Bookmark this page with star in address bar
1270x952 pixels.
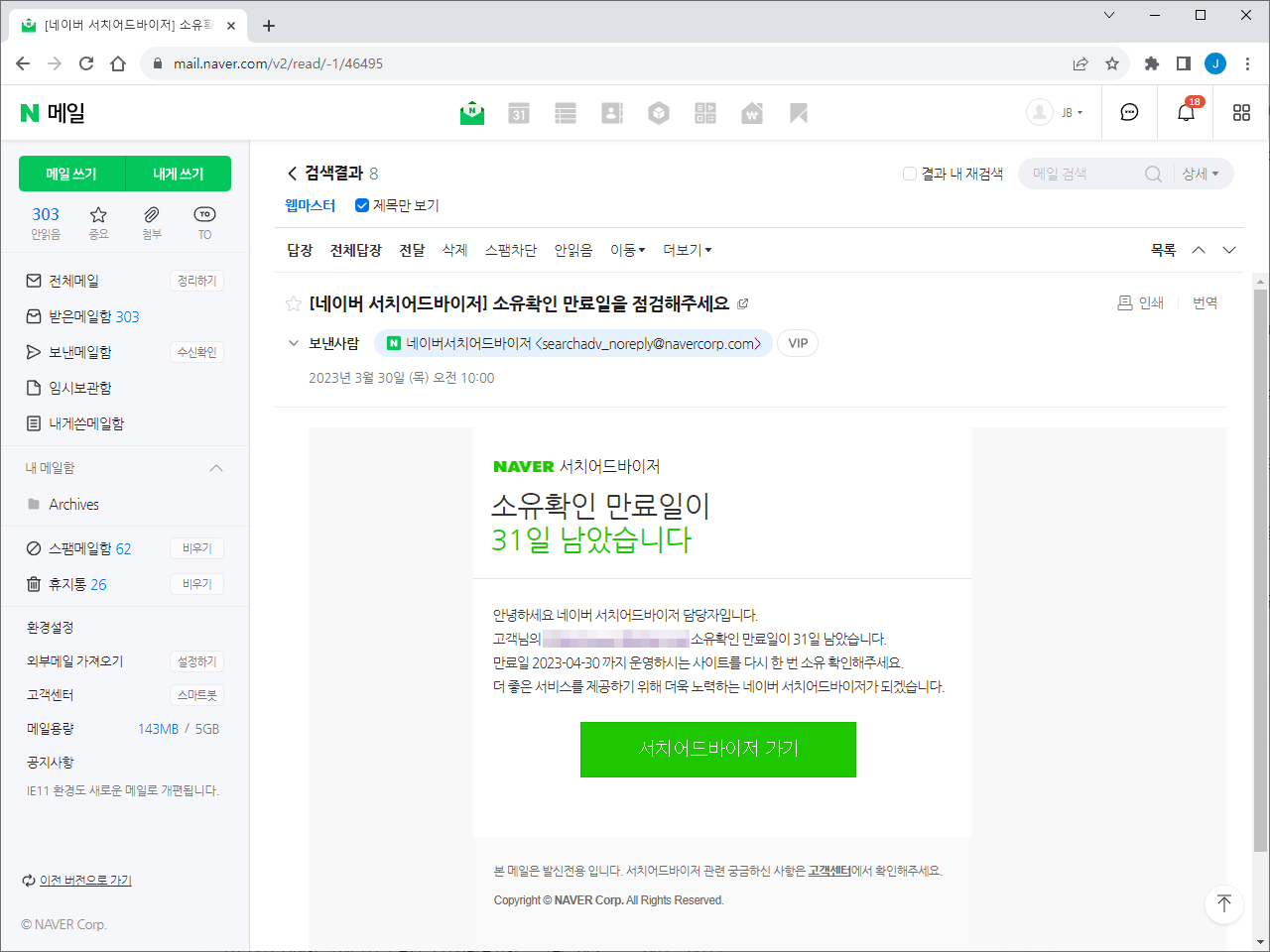tap(1112, 63)
